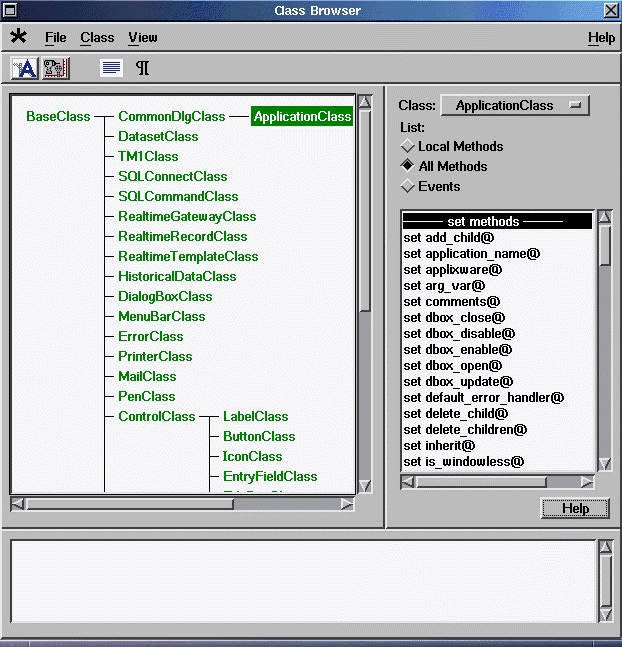Select ControlClass in the class tree
Viewport: 622px width, 647px height.
pos(156,416)
